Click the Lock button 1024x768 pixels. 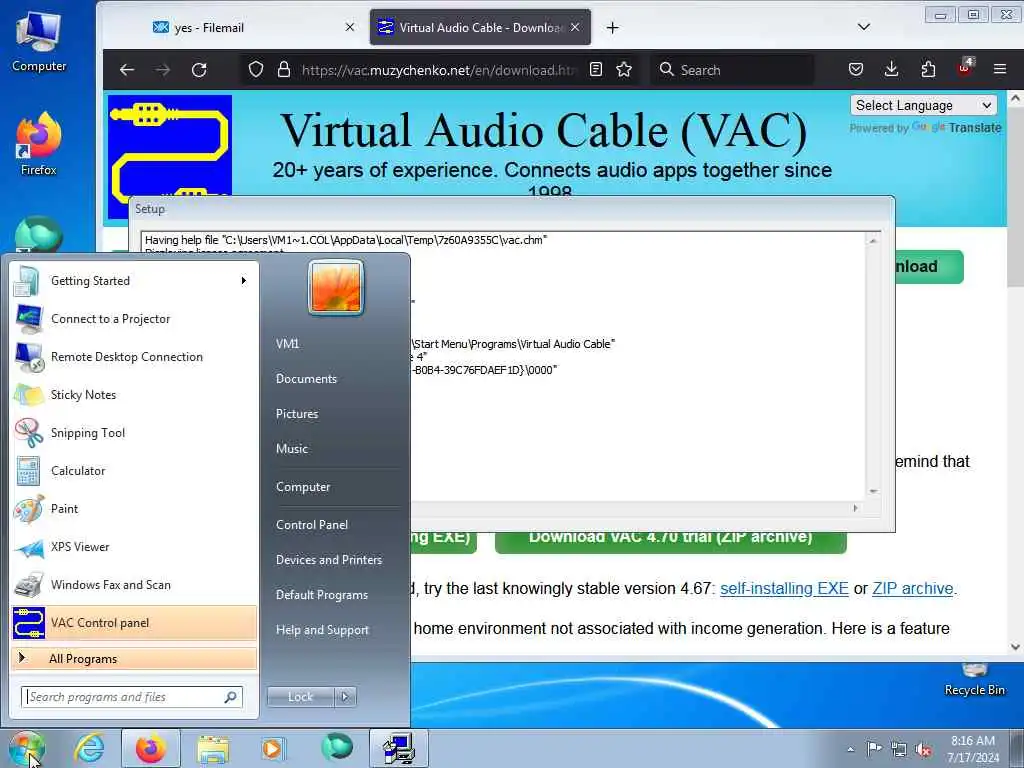pos(300,697)
